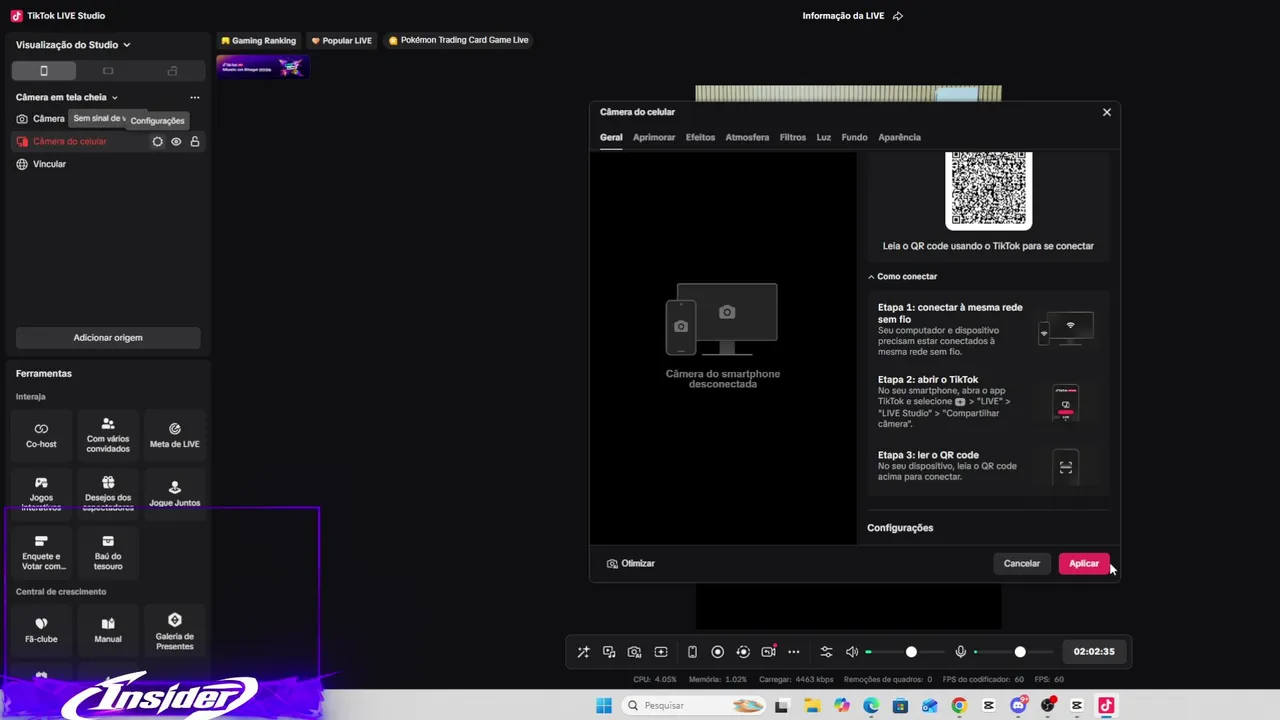
Task: Click the promotional banner thumbnail
Action: click(x=262, y=67)
